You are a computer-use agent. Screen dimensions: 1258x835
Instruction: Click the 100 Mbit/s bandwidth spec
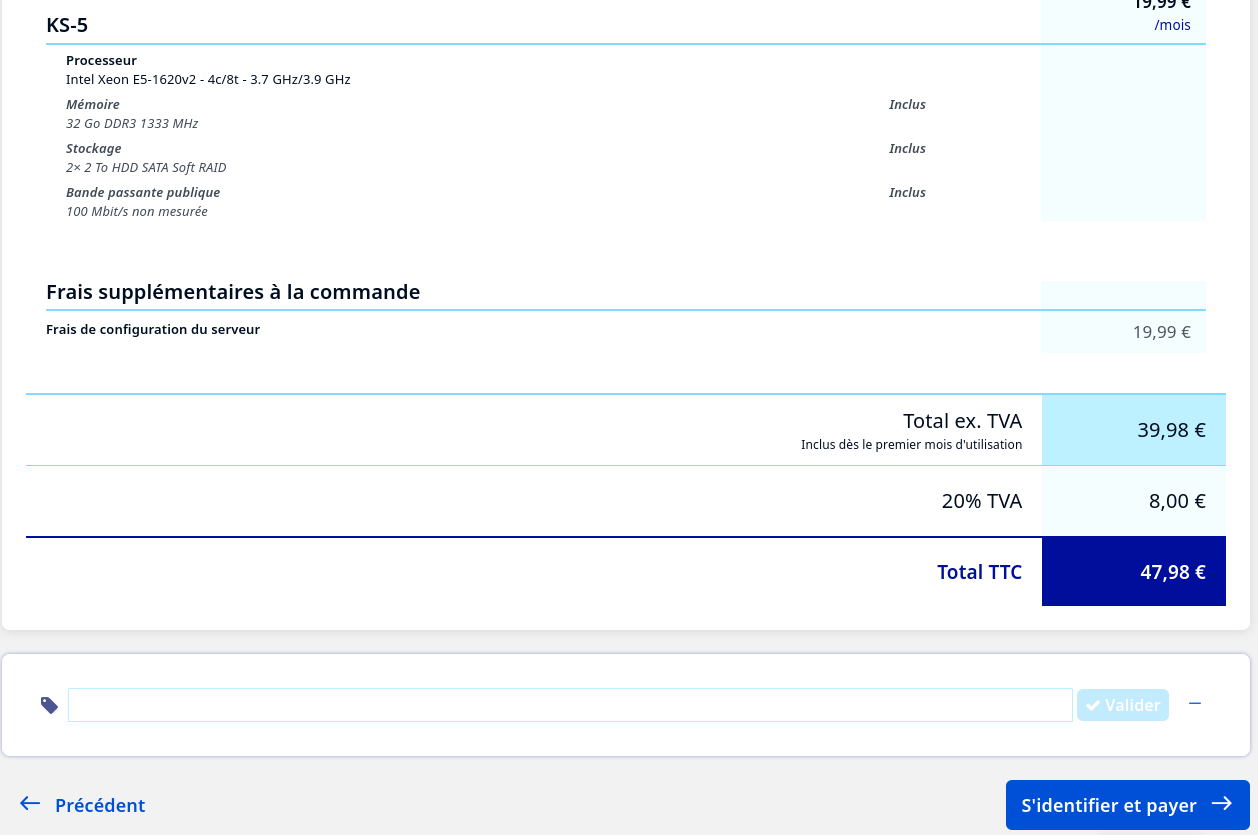click(x=136, y=212)
